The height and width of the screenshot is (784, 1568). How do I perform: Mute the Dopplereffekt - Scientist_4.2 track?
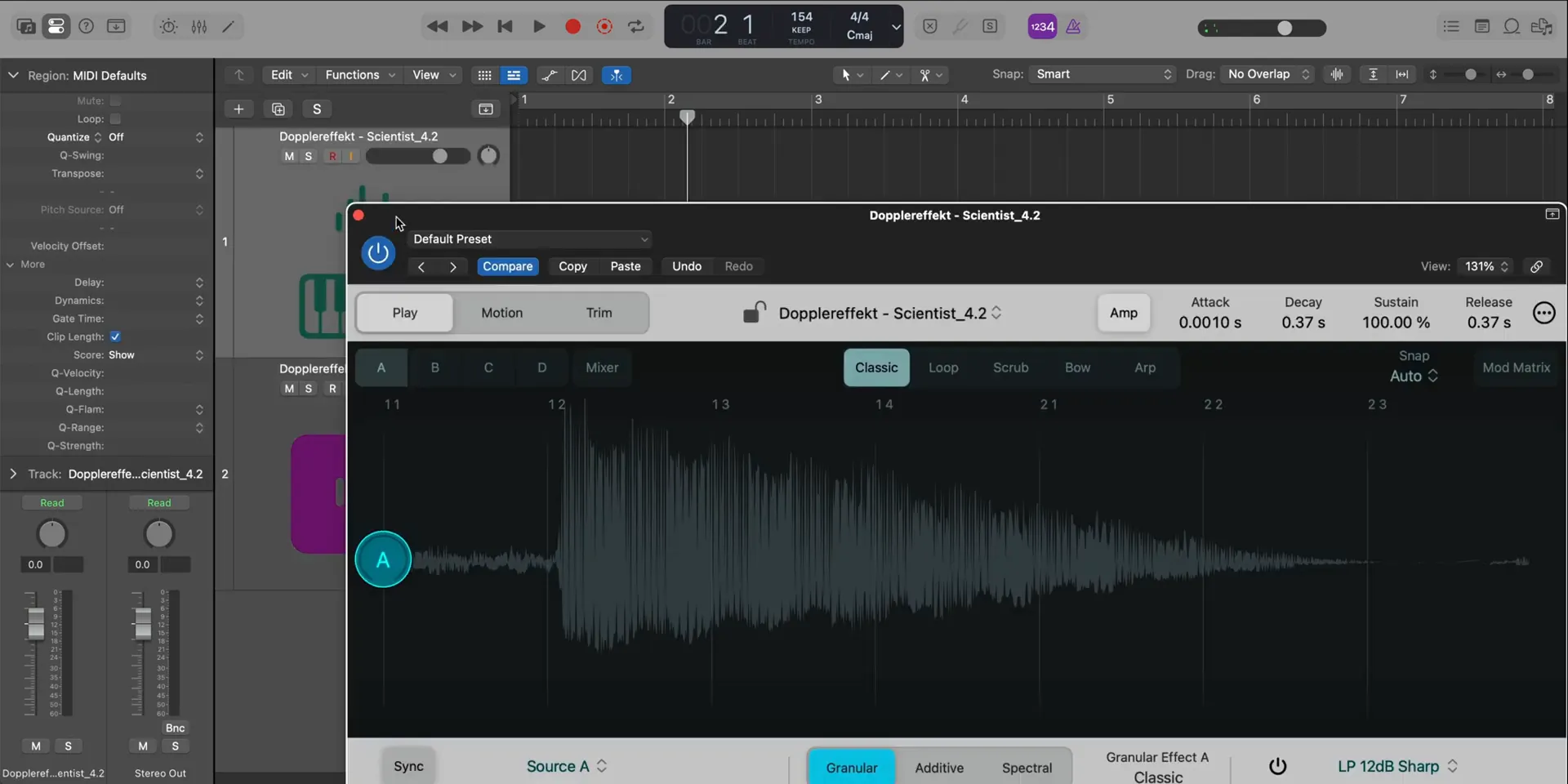pos(289,156)
